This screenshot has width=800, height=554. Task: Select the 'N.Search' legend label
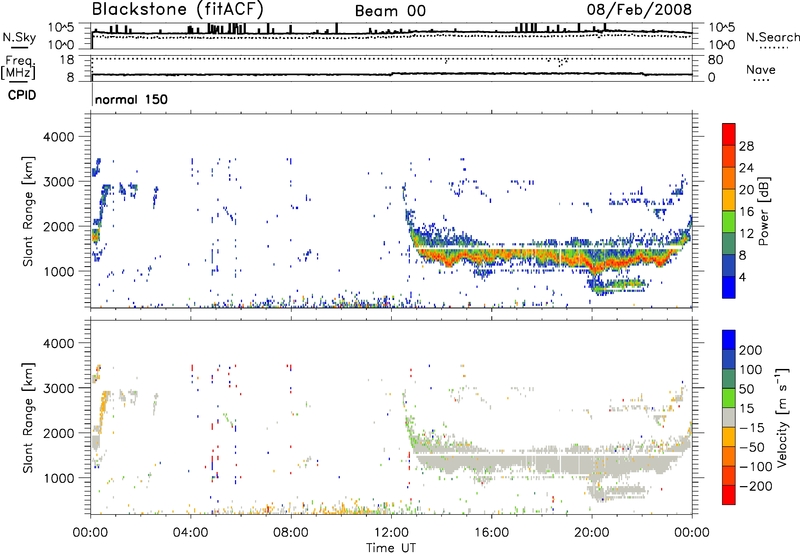pyautogui.click(x=773, y=37)
